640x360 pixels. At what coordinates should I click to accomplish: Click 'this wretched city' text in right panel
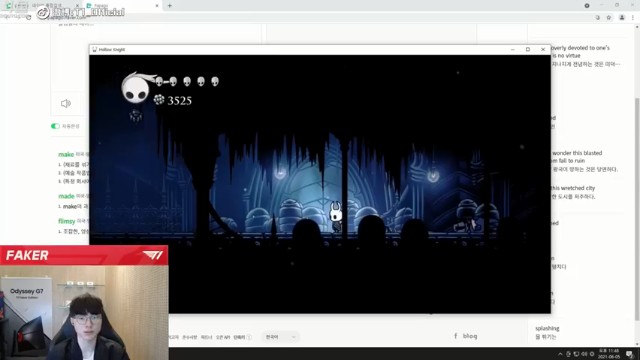point(573,188)
